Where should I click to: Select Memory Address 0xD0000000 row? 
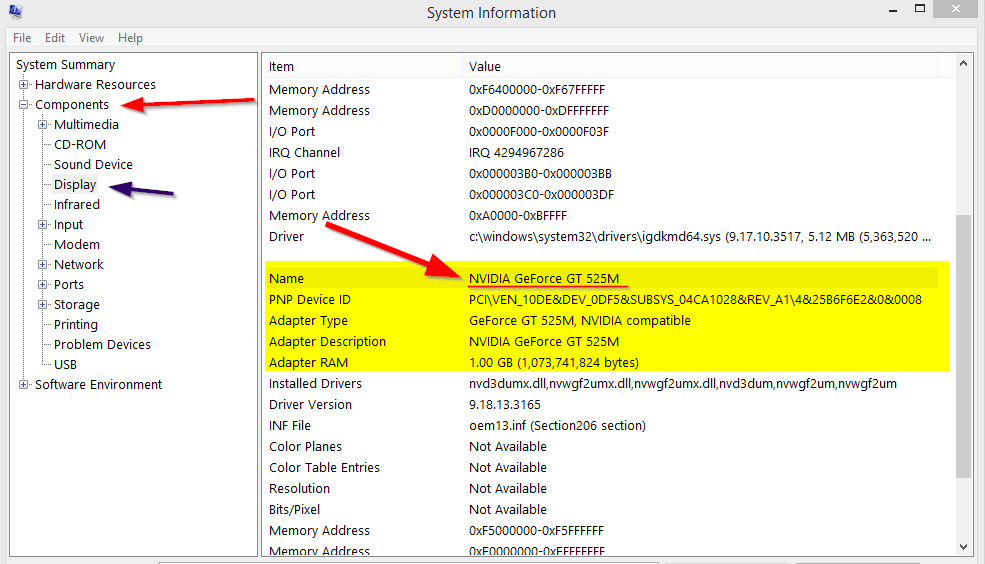602,111
